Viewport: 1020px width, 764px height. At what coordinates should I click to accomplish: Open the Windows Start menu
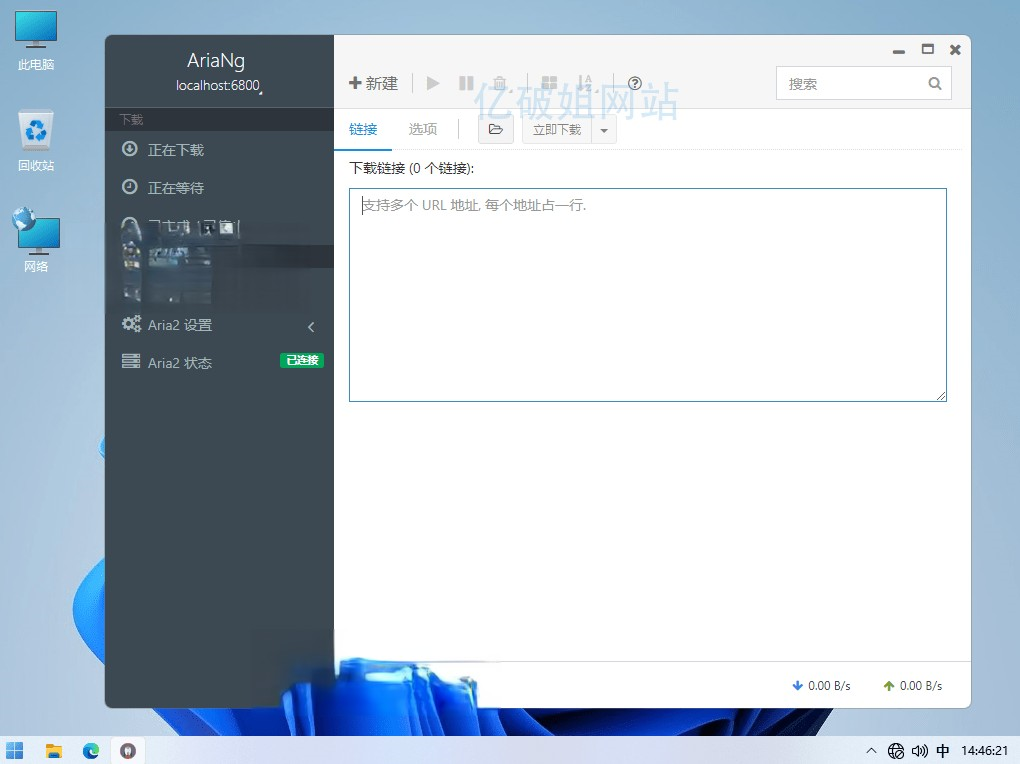click(x=14, y=750)
